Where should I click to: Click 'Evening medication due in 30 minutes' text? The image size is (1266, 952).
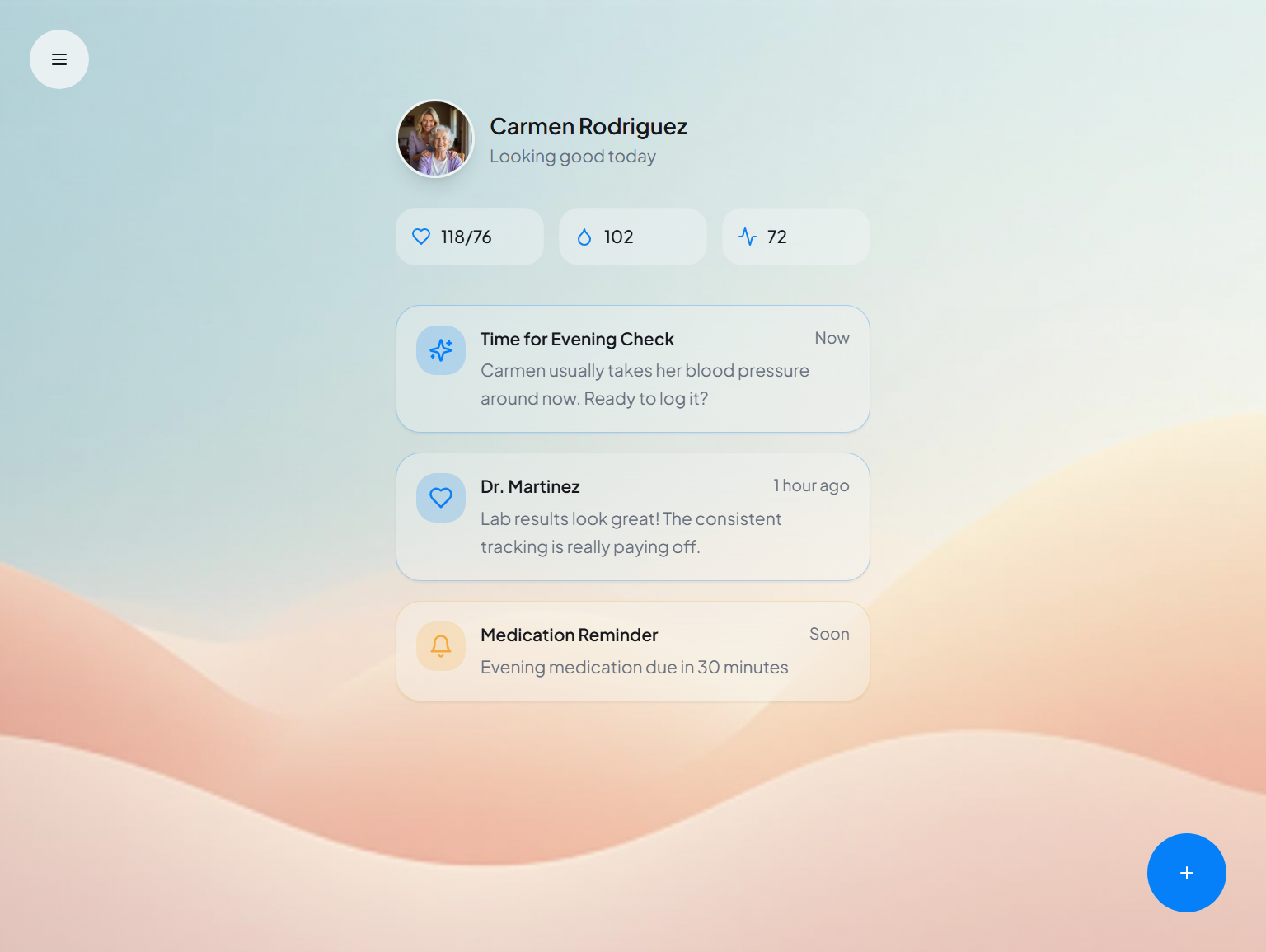[635, 668]
